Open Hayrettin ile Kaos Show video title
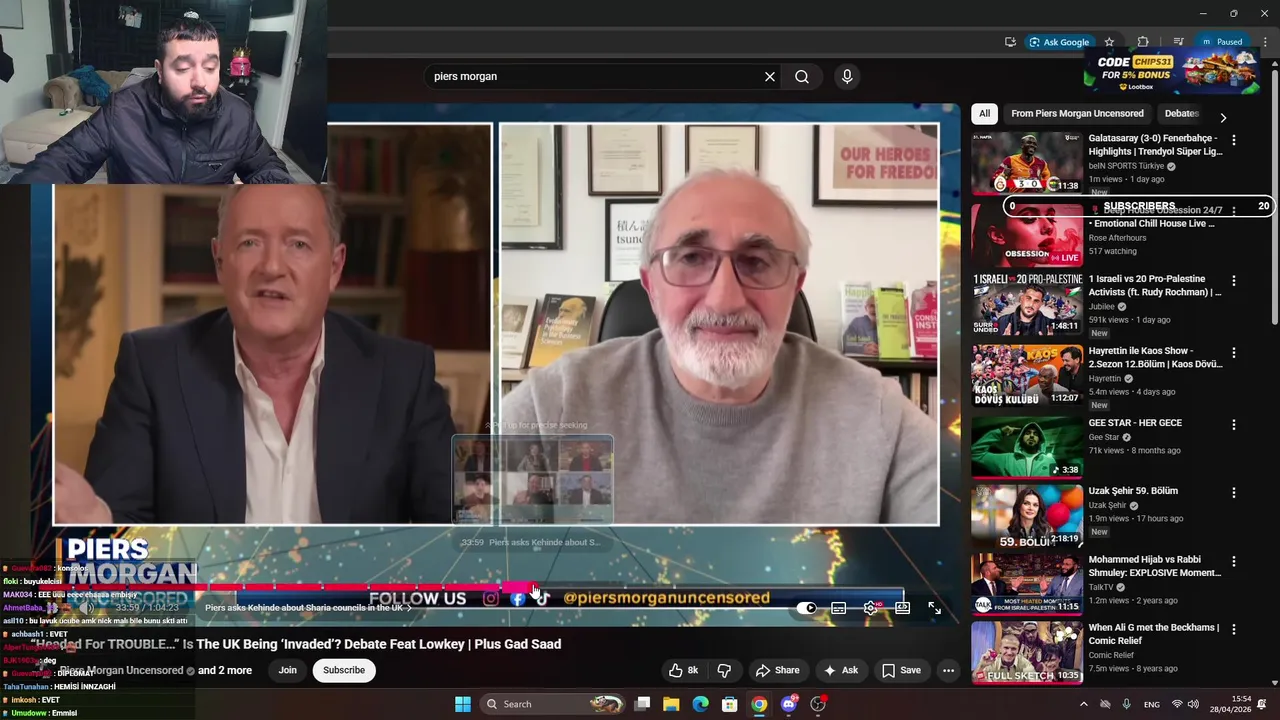This screenshot has height=720, width=1280. click(1155, 358)
